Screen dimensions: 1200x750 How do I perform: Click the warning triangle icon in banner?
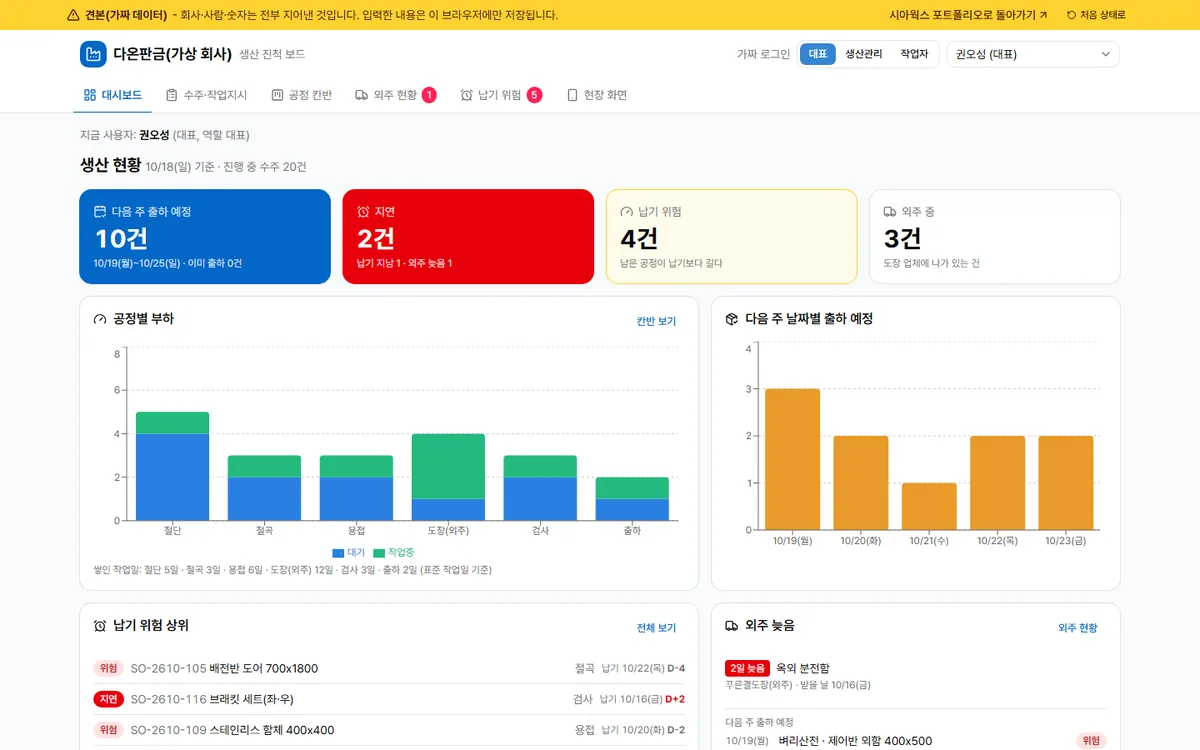(73, 15)
